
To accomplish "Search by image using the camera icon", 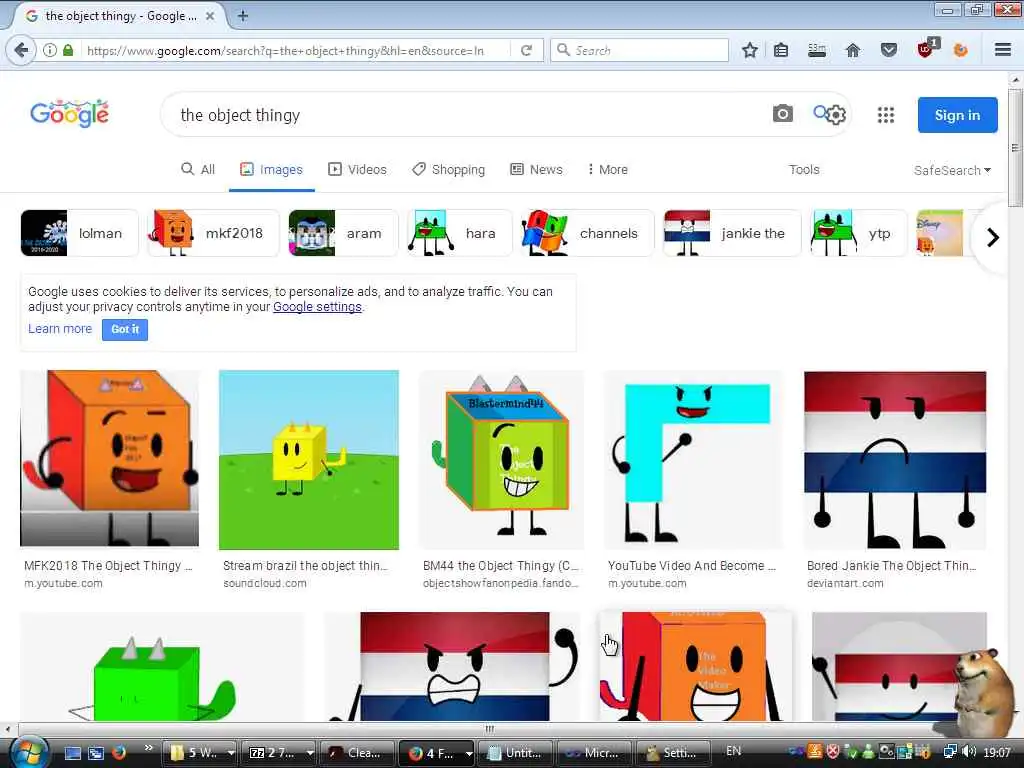I will (x=782, y=114).
